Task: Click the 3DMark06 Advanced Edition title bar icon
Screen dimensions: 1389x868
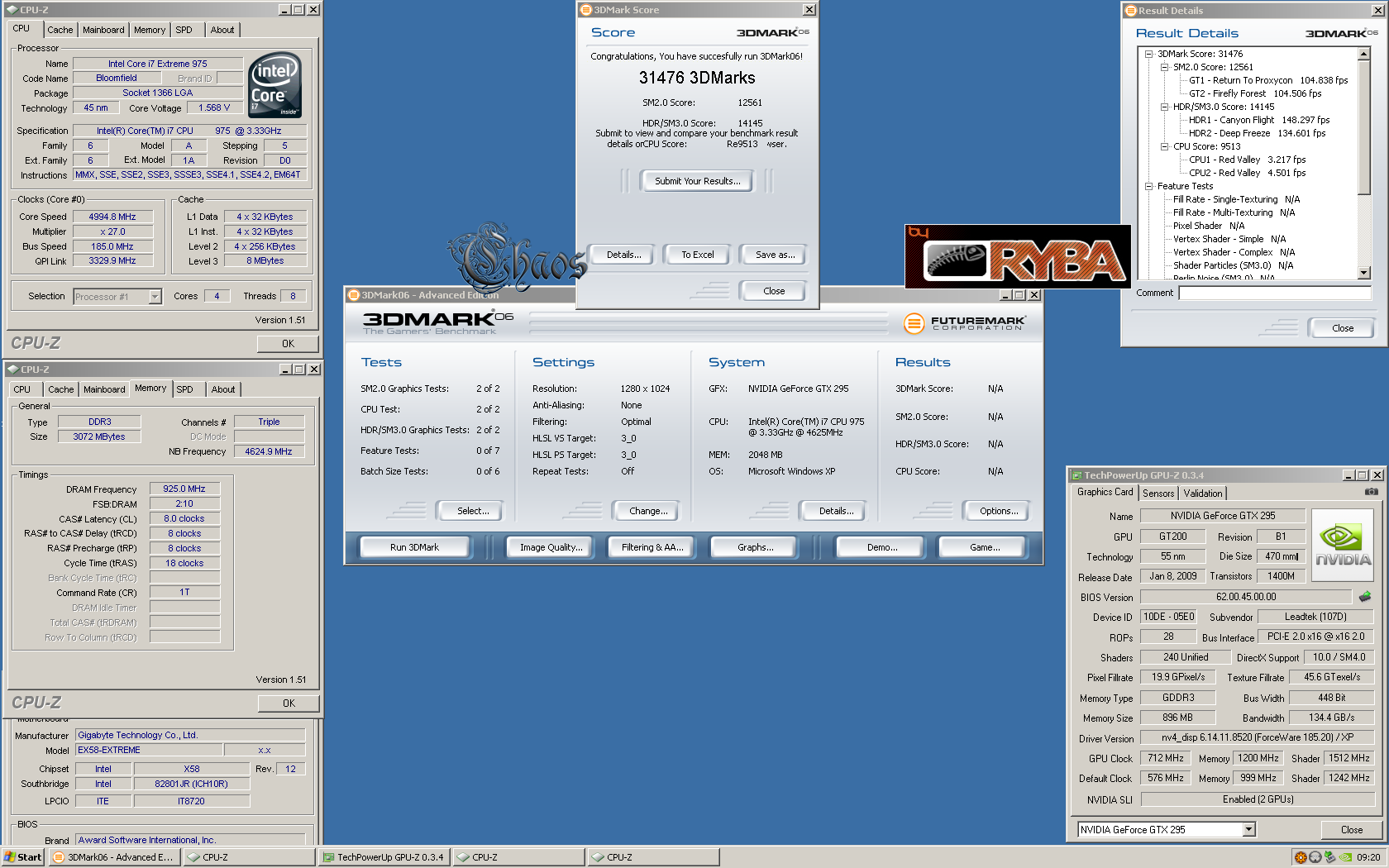Action: [353, 295]
